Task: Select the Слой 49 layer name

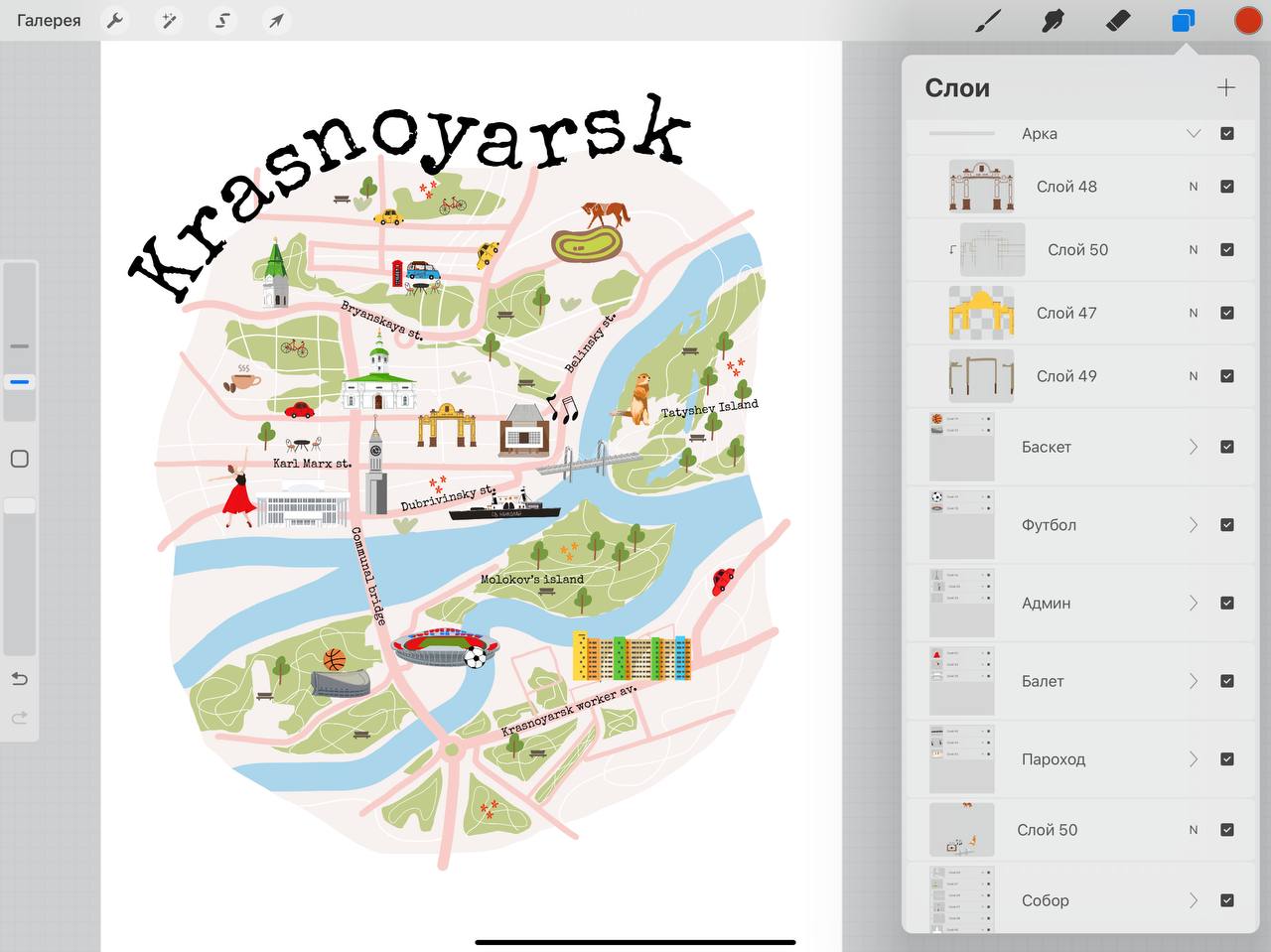Action: pos(1066,376)
